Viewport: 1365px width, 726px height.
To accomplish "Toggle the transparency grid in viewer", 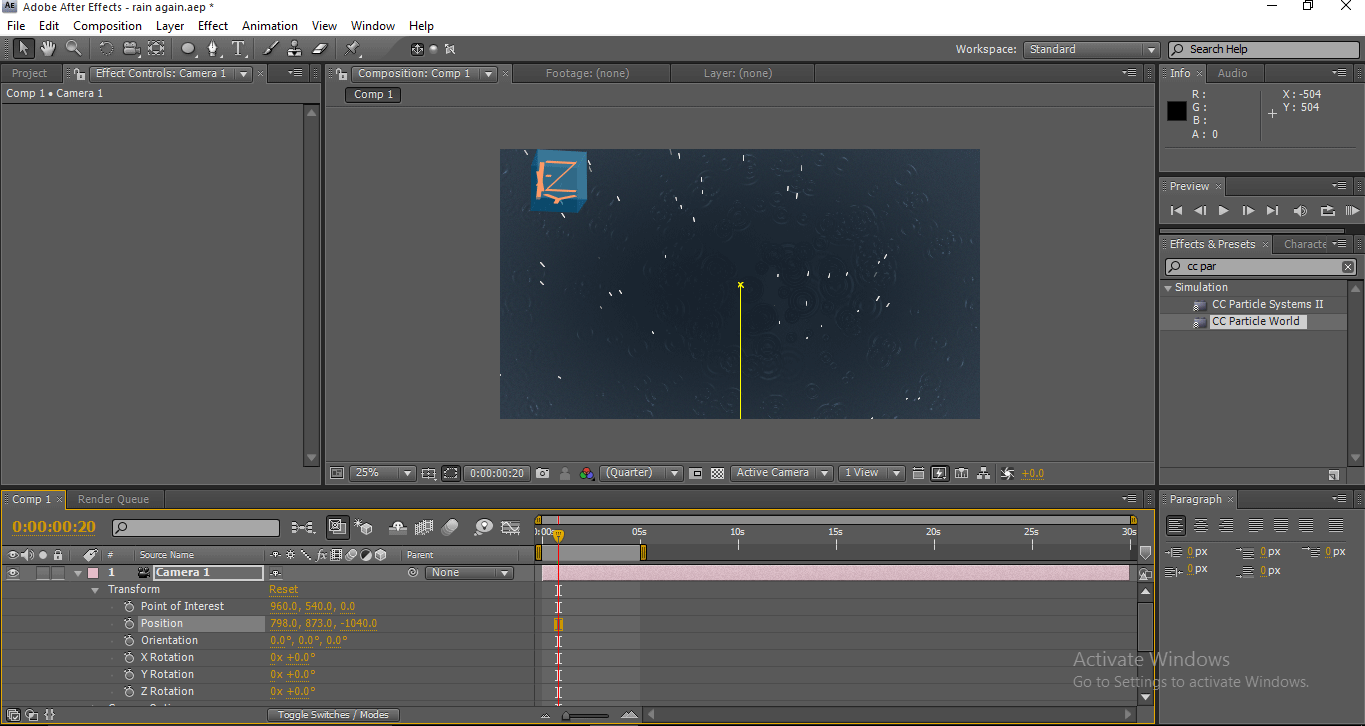I will tap(717, 473).
